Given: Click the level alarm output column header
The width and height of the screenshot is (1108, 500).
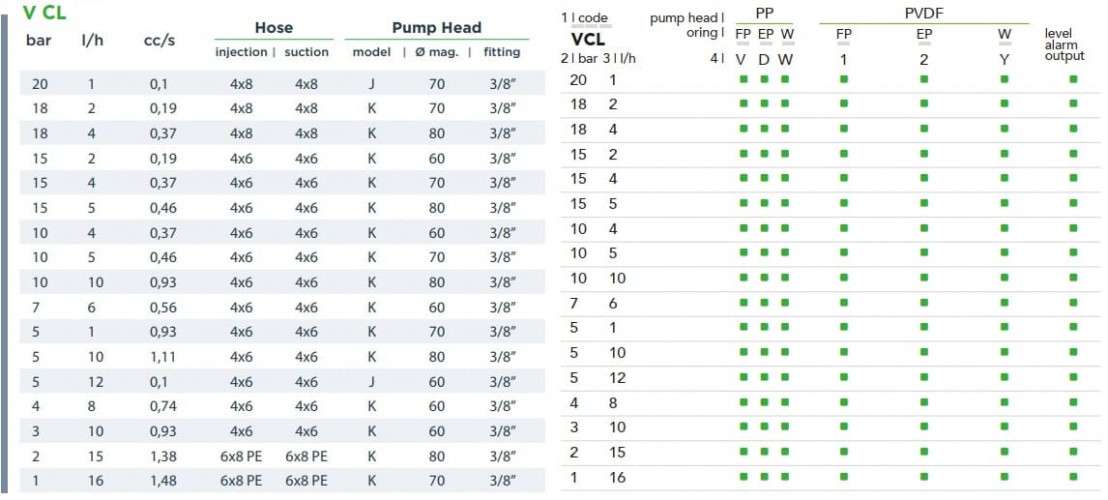Looking at the screenshot, I should point(1064,45).
